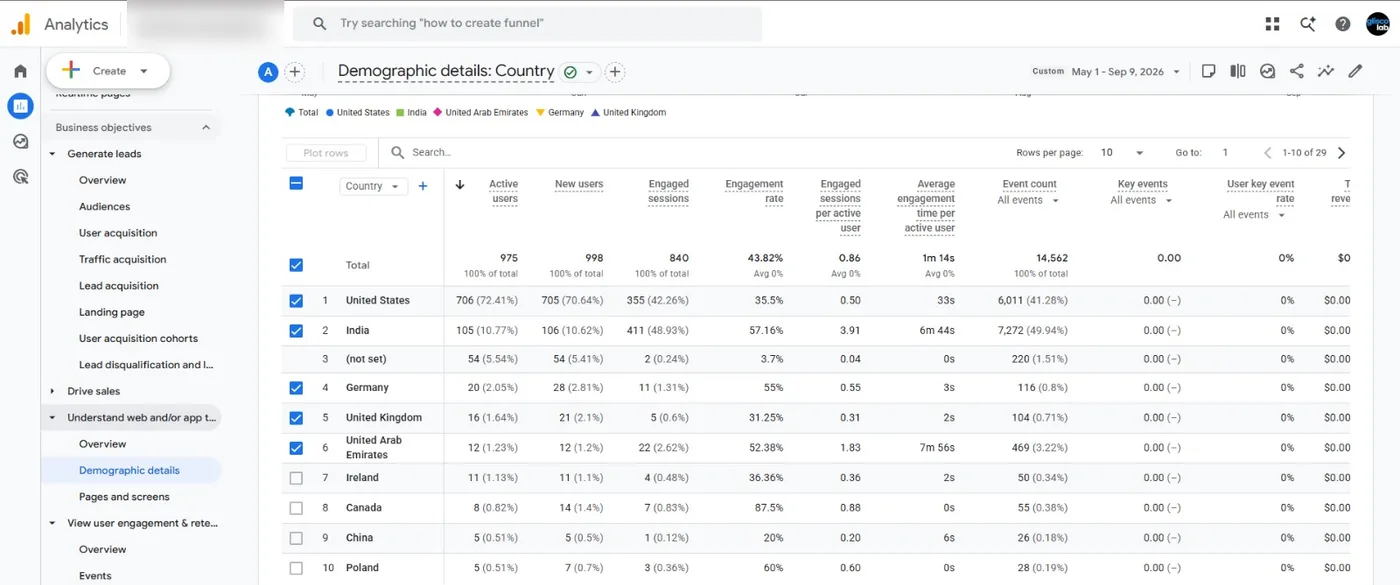The width and height of the screenshot is (1400, 585).
Task: Open the Country dimension dropdown
Action: [x=373, y=186]
